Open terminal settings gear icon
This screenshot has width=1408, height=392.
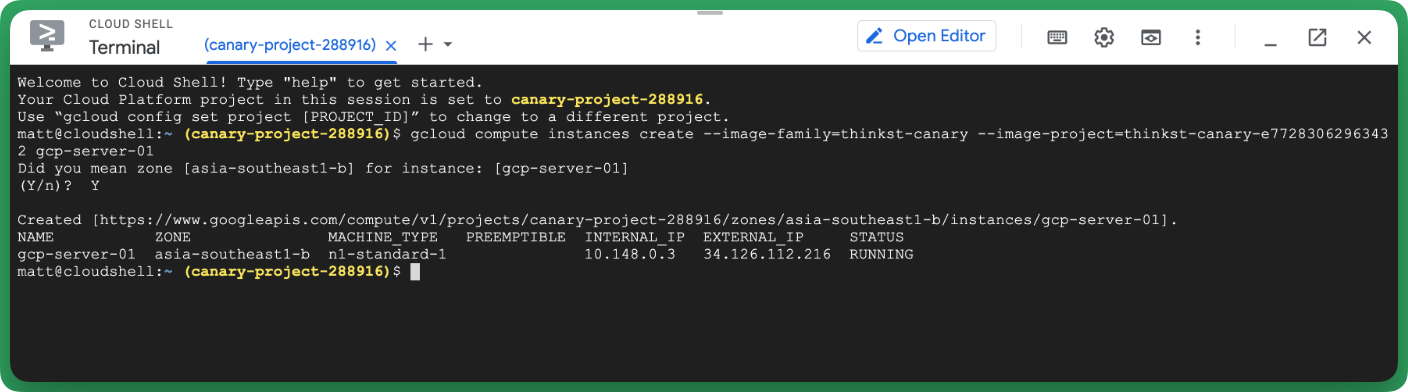pos(1104,37)
